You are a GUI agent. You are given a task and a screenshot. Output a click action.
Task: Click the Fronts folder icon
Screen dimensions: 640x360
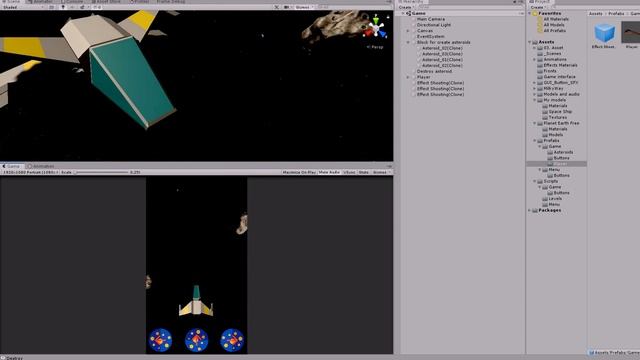coord(540,71)
